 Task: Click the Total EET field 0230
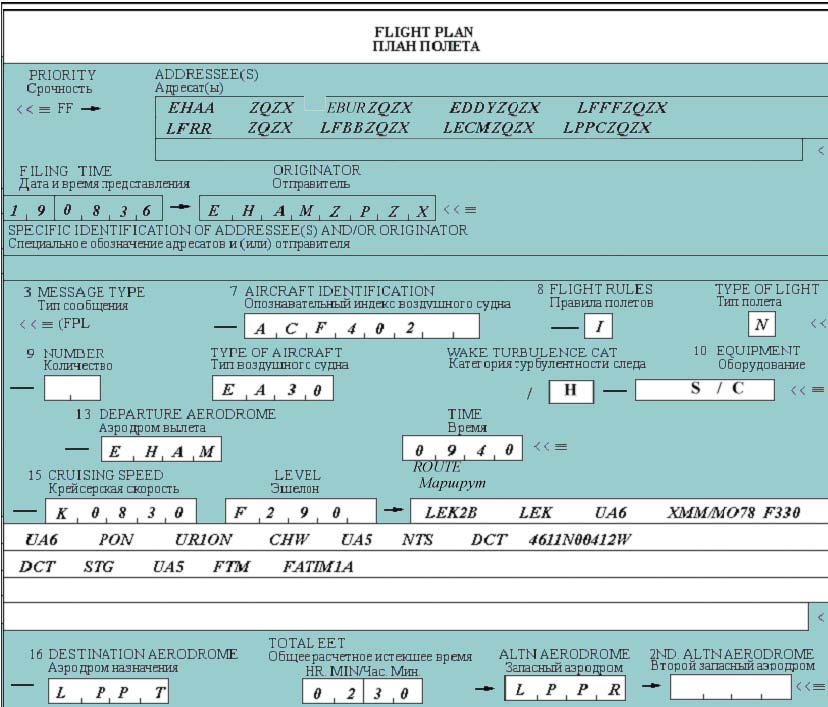tap(362, 691)
